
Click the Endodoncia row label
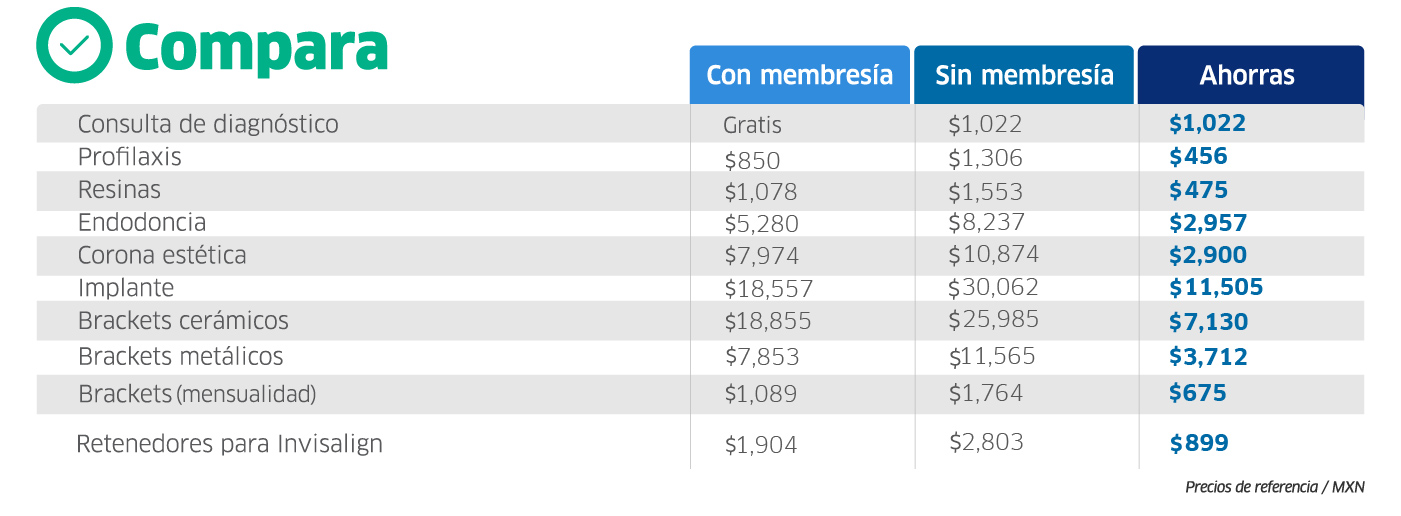coord(142,222)
